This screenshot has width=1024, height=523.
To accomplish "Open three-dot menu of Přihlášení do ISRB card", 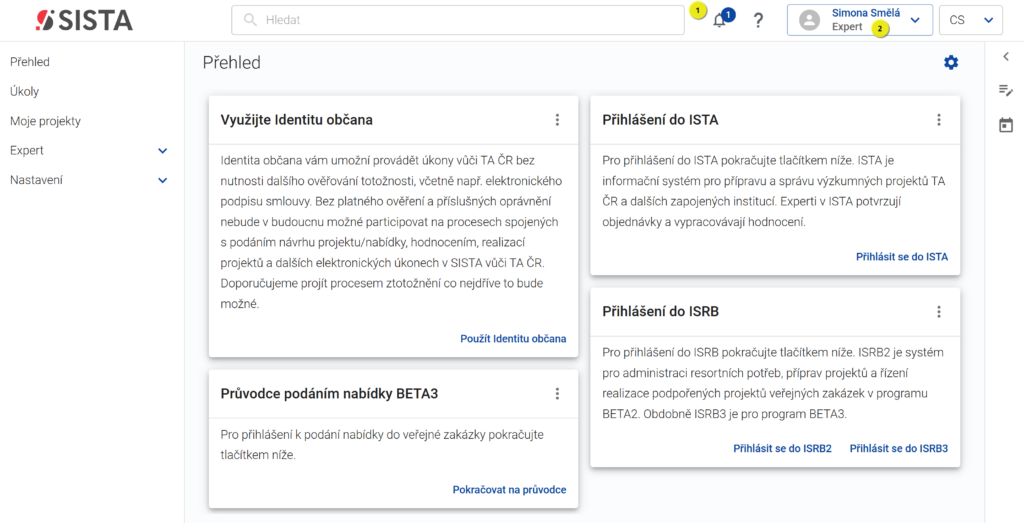I will (x=938, y=311).
